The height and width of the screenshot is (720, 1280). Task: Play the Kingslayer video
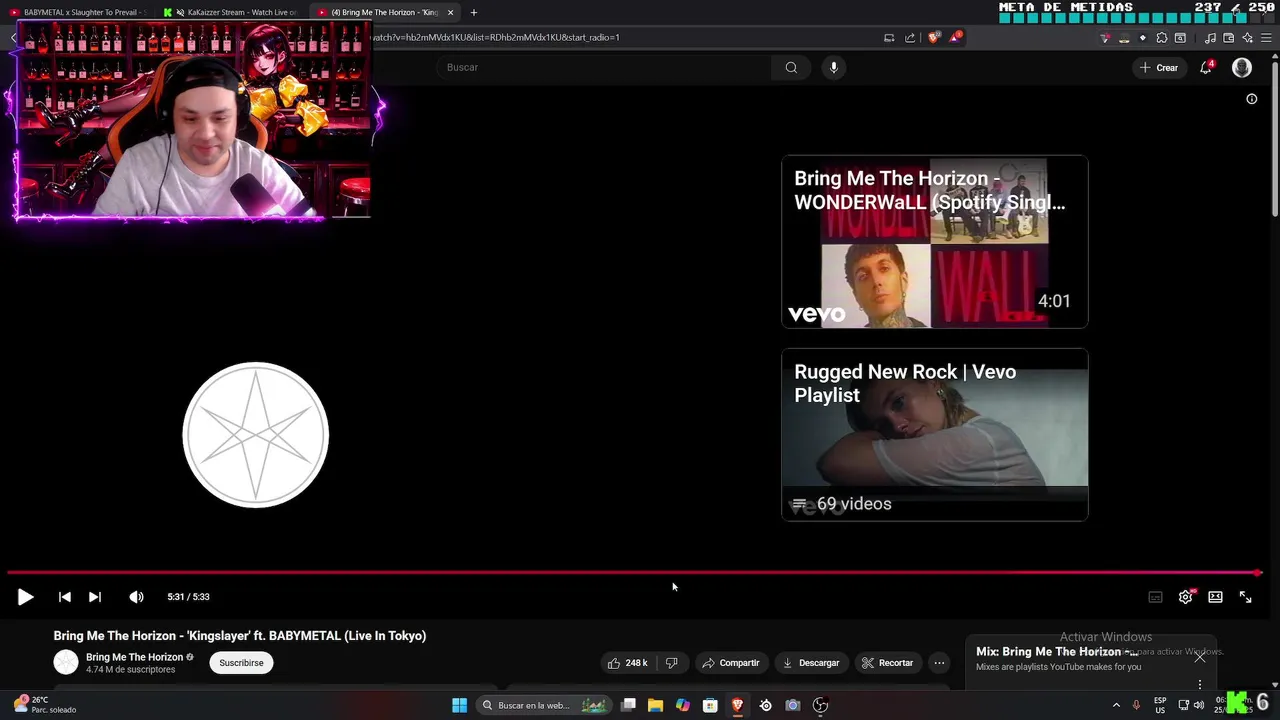(25, 597)
